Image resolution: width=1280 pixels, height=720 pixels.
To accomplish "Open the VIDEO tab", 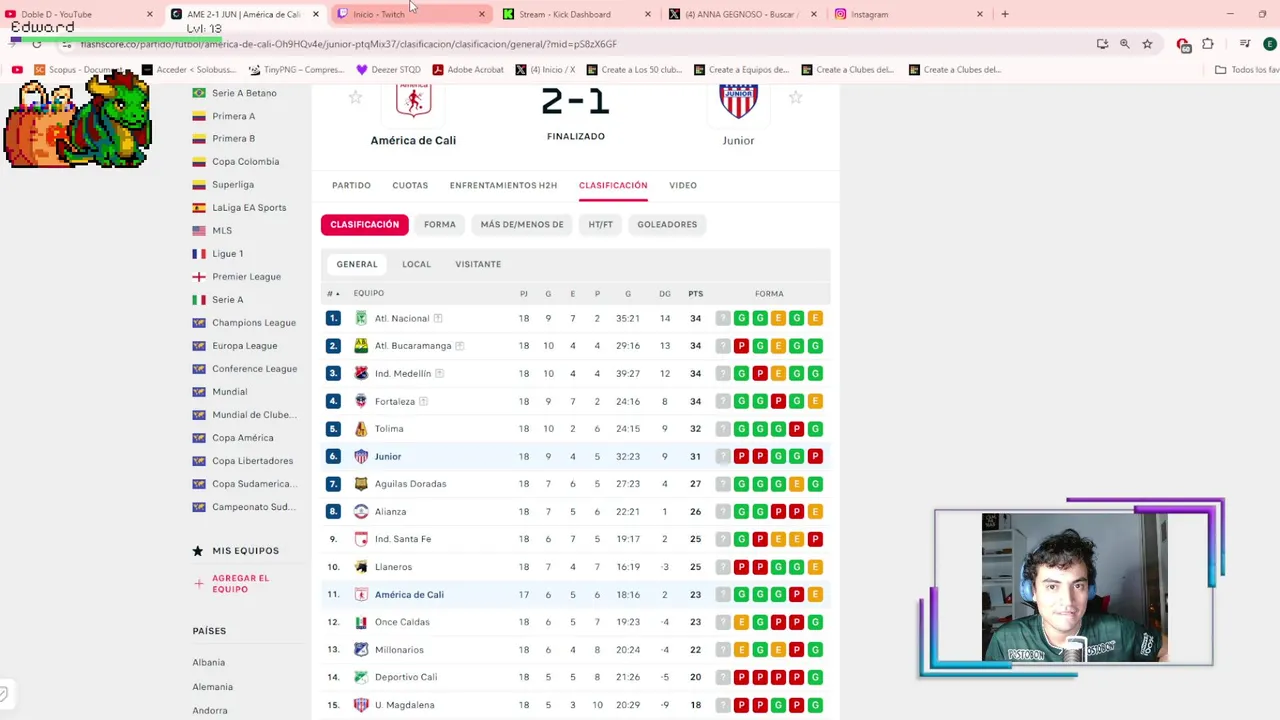I will tap(683, 185).
